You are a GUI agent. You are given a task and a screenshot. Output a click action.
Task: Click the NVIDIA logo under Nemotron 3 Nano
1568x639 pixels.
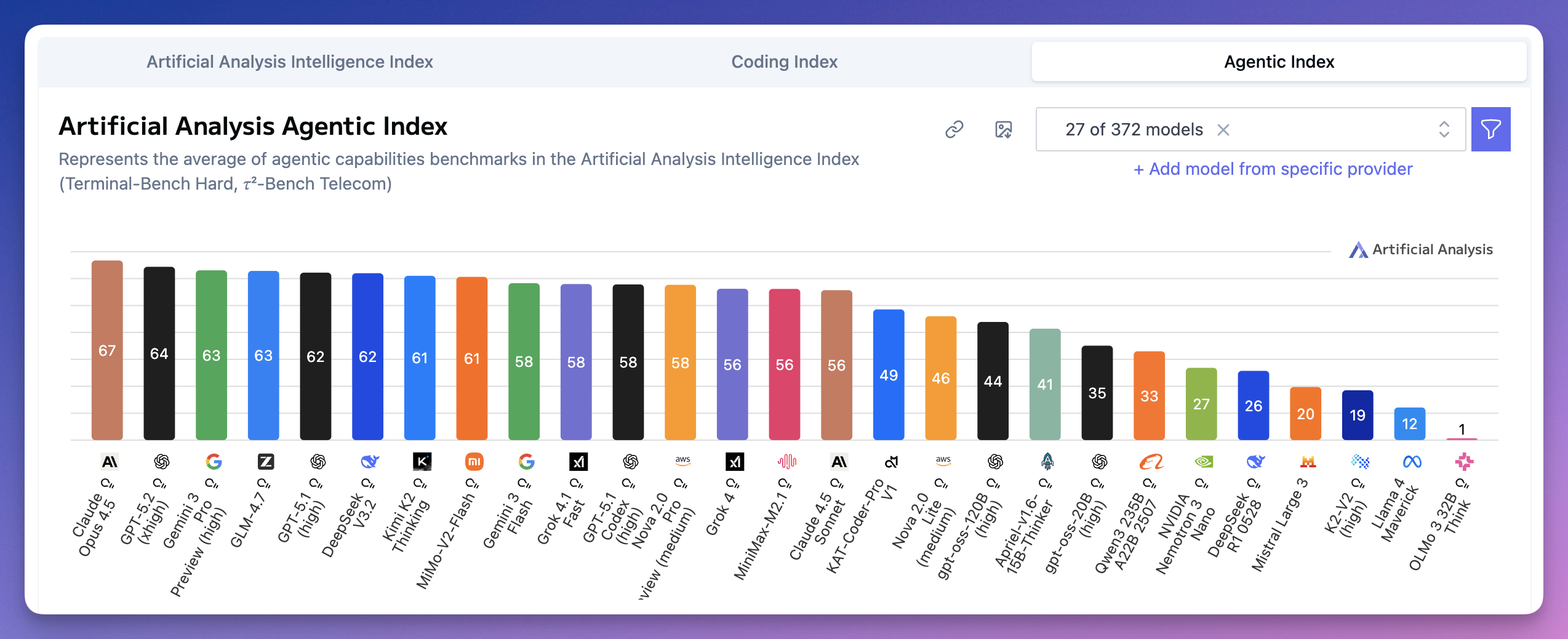(1204, 461)
